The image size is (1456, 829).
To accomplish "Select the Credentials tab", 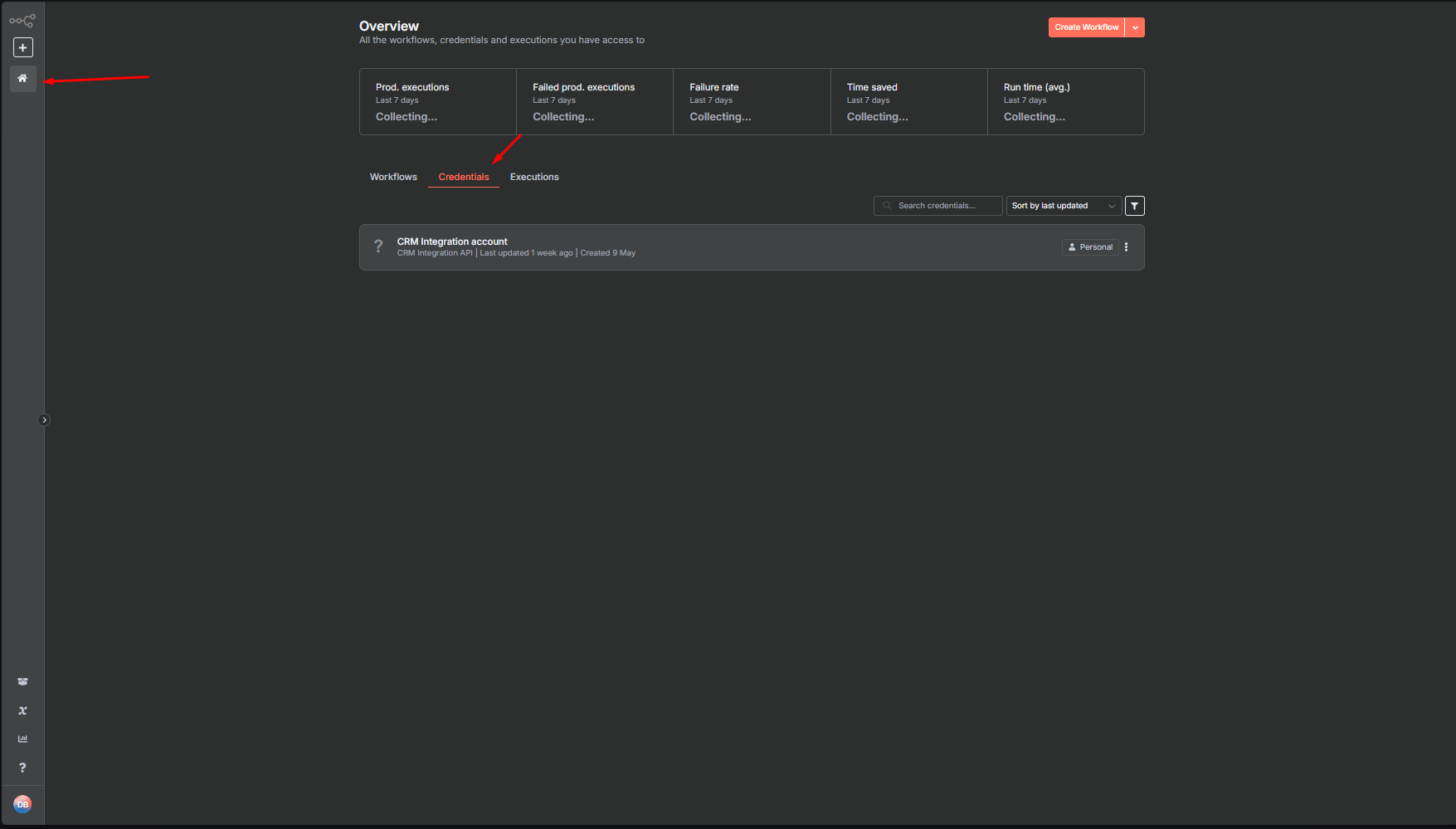I will (464, 177).
